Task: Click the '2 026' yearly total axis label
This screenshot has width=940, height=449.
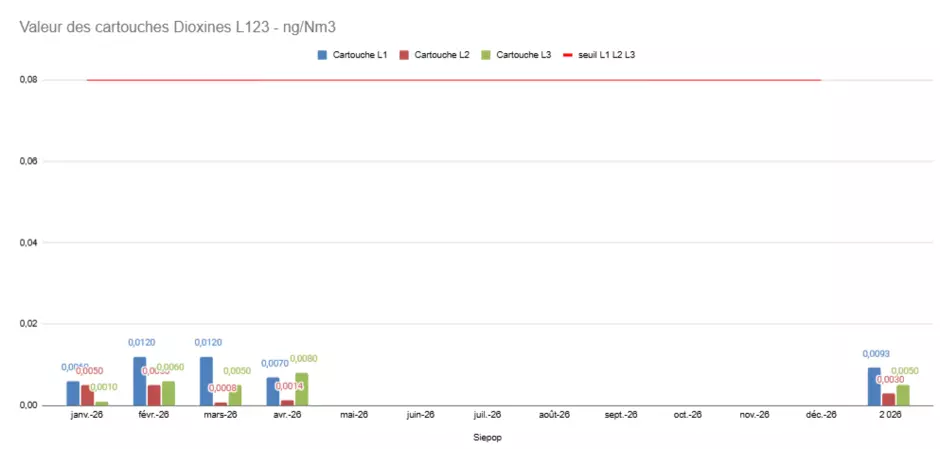Action: pos(890,414)
